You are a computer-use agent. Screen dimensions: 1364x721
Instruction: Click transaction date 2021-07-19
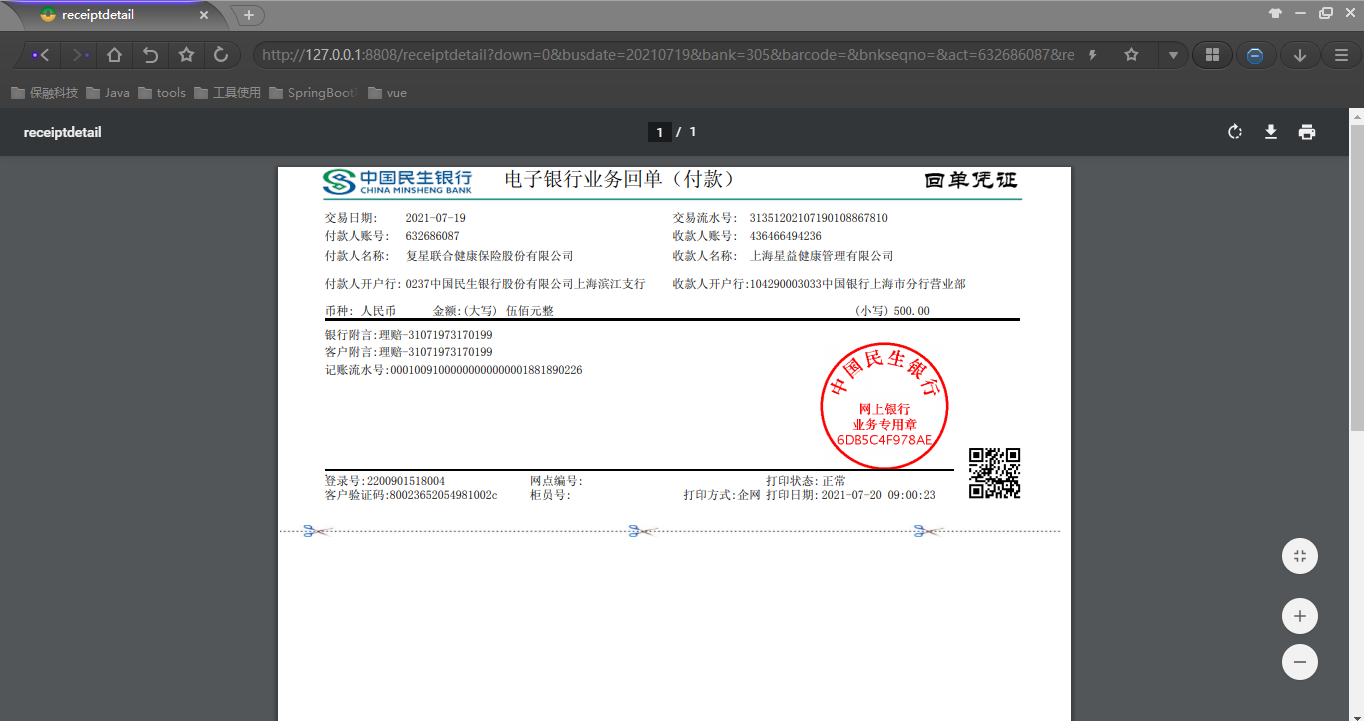point(435,218)
